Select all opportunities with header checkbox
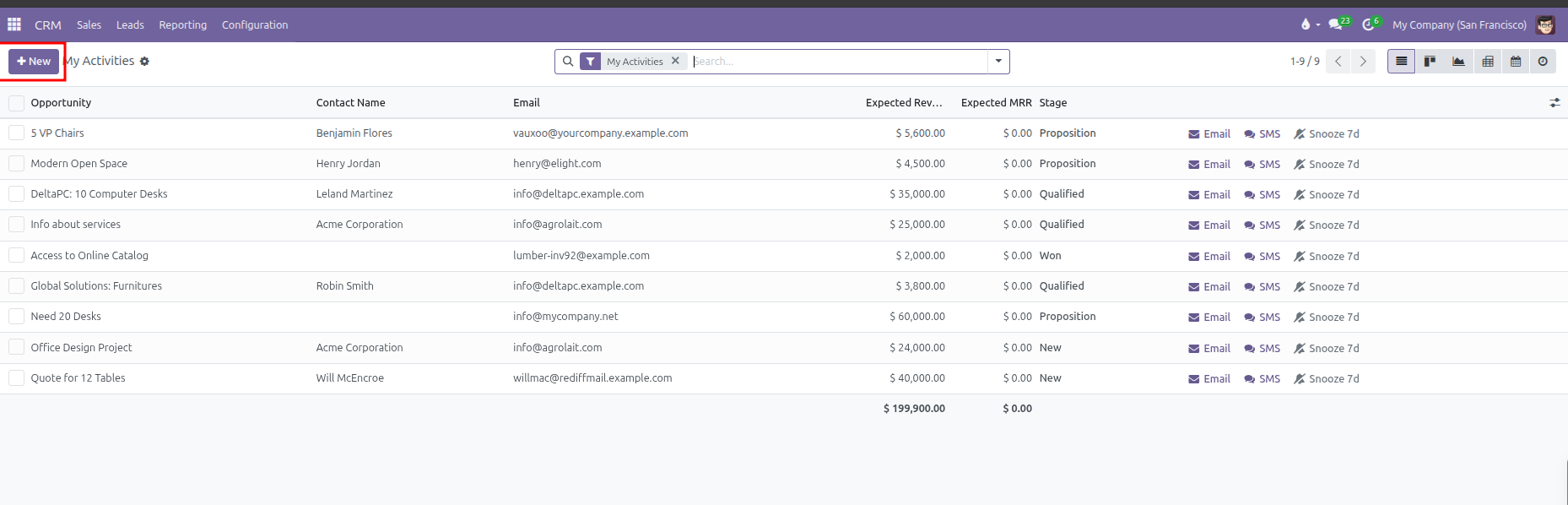 [16, 103]
